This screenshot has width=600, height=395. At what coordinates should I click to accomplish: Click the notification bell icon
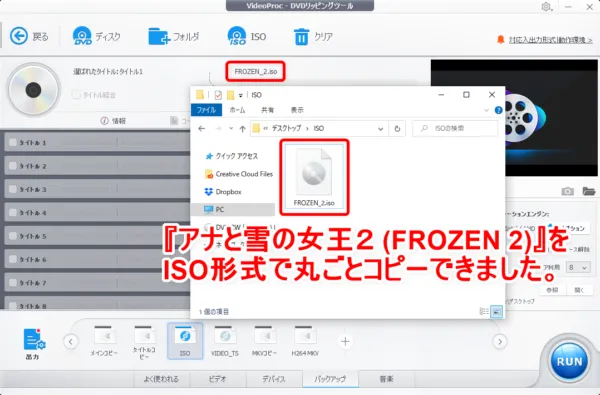coord(500,39)
